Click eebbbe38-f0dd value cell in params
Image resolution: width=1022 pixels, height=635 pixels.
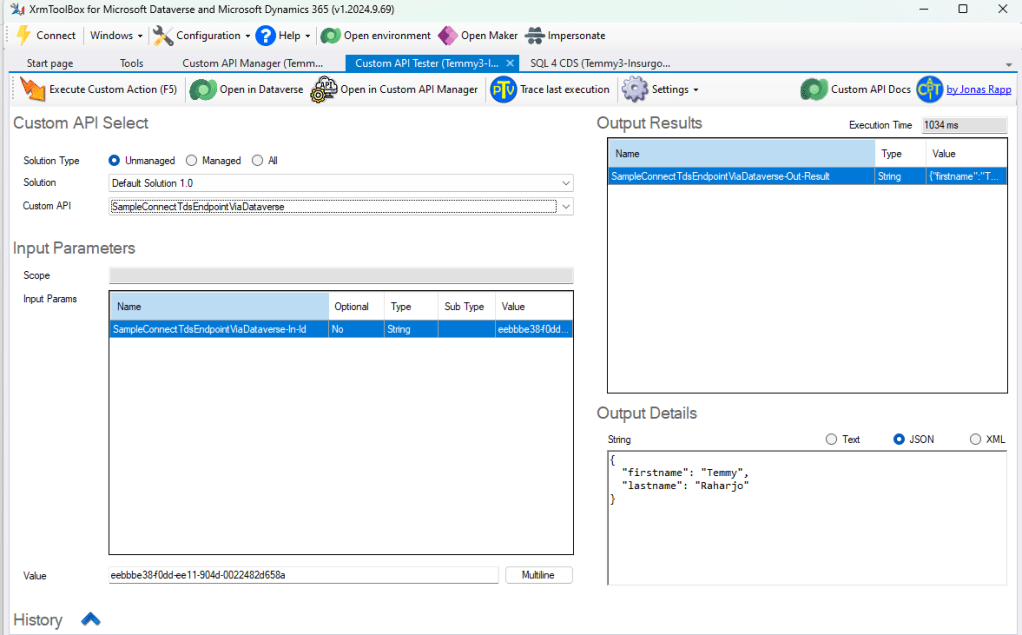coord(534,329)
